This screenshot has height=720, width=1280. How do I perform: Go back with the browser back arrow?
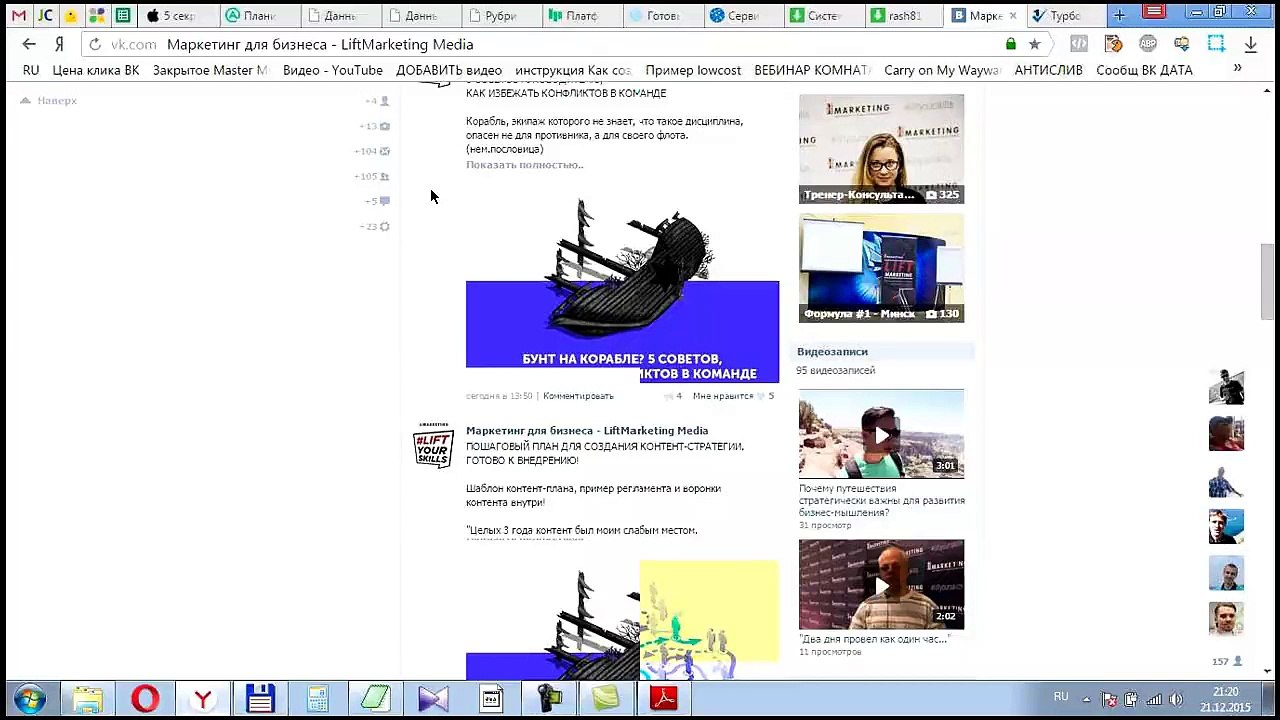[29, 44]
